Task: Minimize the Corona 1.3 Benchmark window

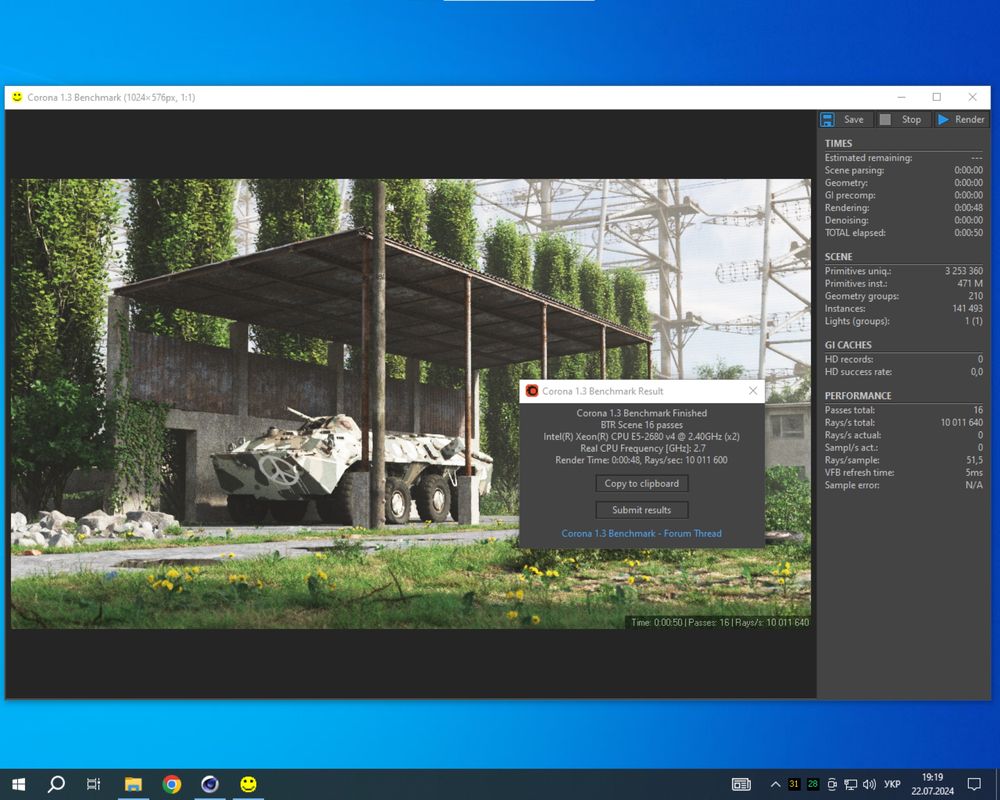Action: pos(901,97)
